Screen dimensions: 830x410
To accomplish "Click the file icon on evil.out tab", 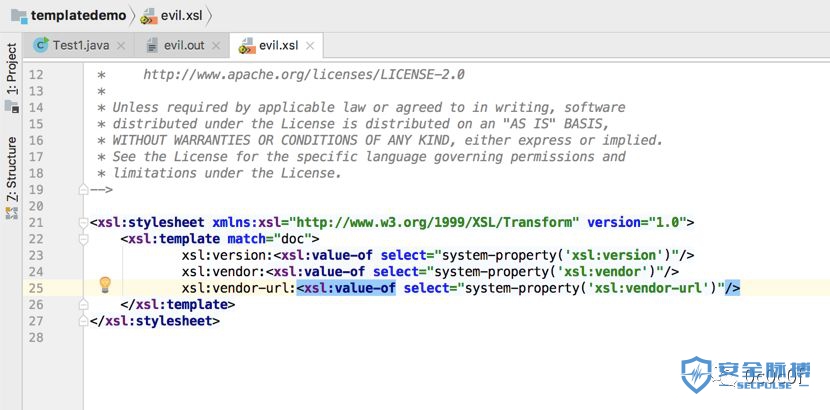I will (x=152, y=46).
